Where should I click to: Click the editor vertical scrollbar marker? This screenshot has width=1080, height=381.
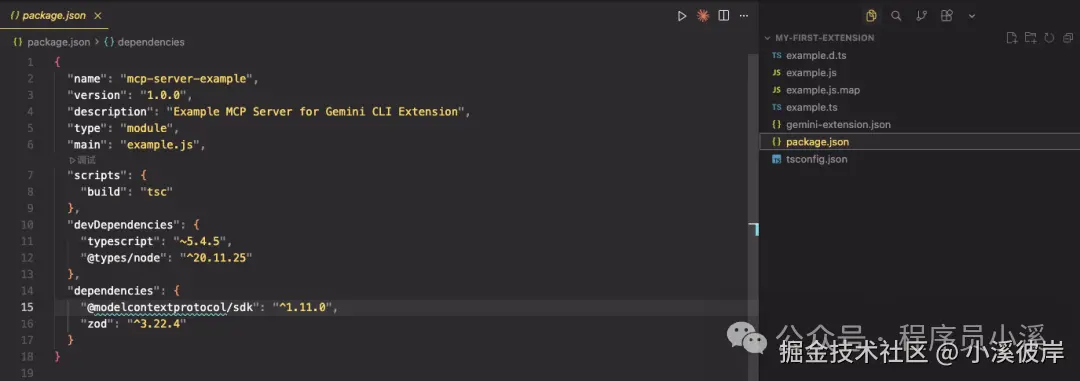(753, 229)
